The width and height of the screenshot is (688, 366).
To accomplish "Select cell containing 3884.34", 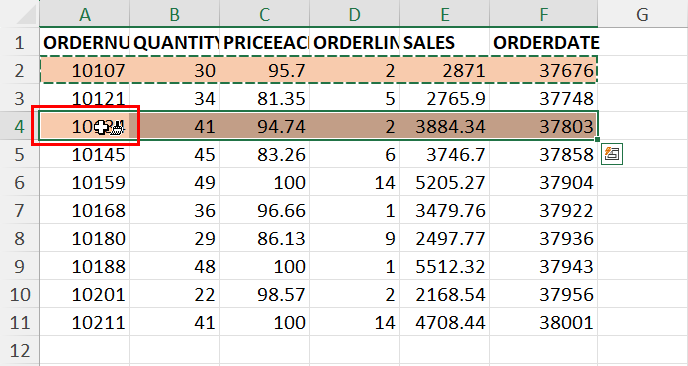I will tap(444, 126).
